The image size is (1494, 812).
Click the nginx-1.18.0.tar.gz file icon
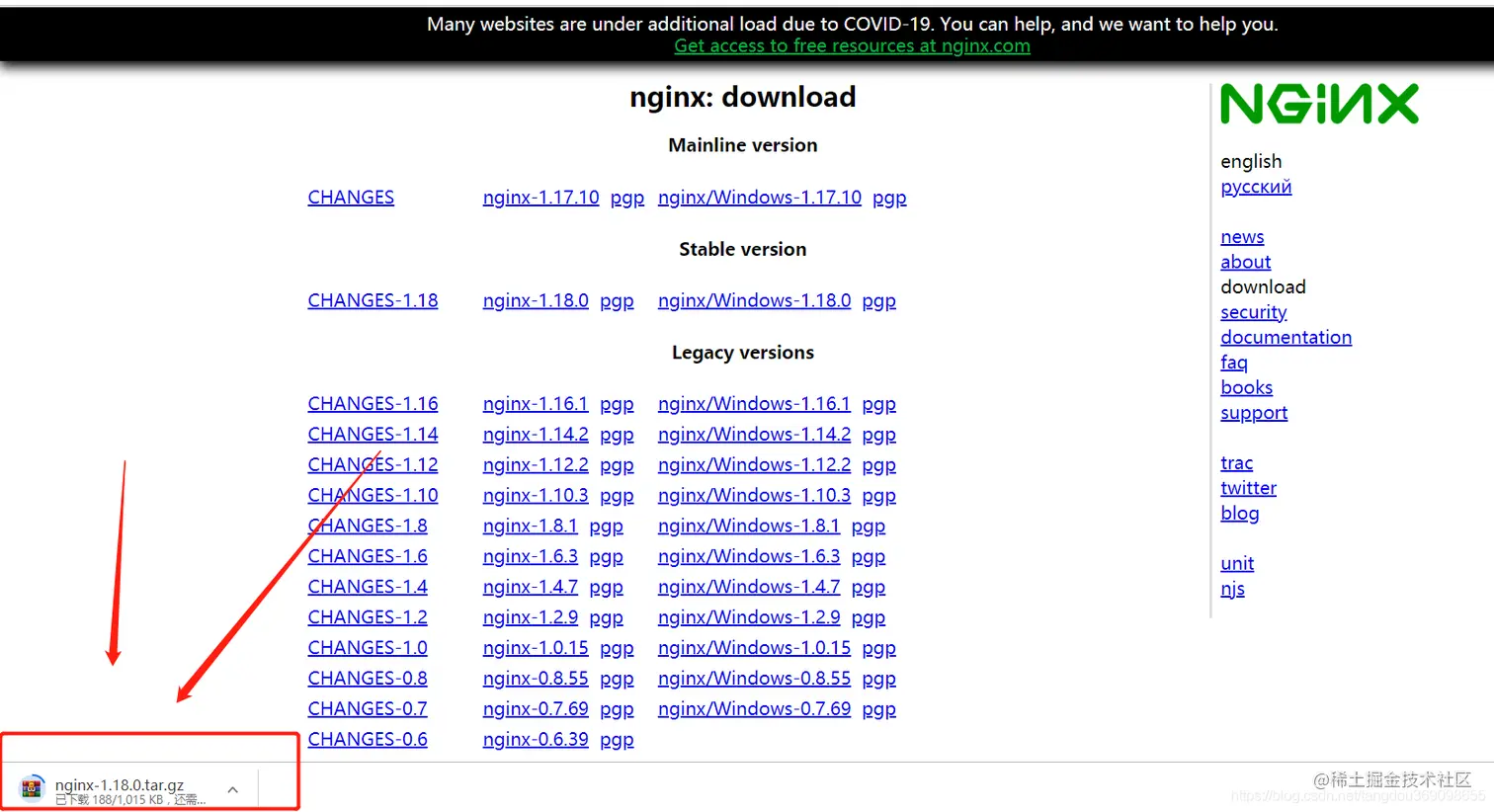tap(32, 788)
